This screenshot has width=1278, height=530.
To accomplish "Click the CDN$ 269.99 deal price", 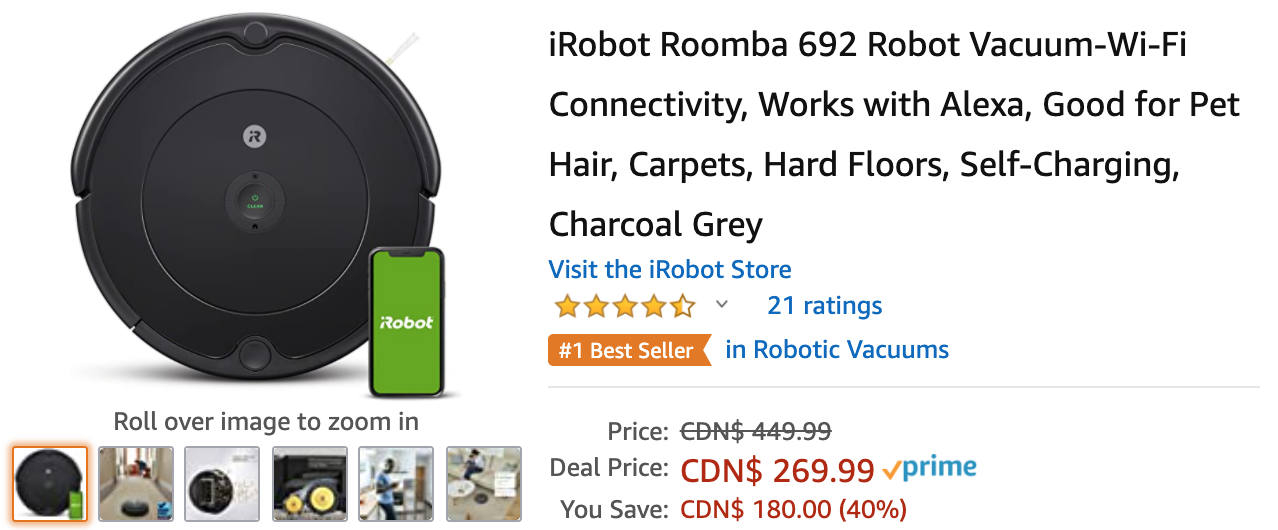I will pos(777,469).
